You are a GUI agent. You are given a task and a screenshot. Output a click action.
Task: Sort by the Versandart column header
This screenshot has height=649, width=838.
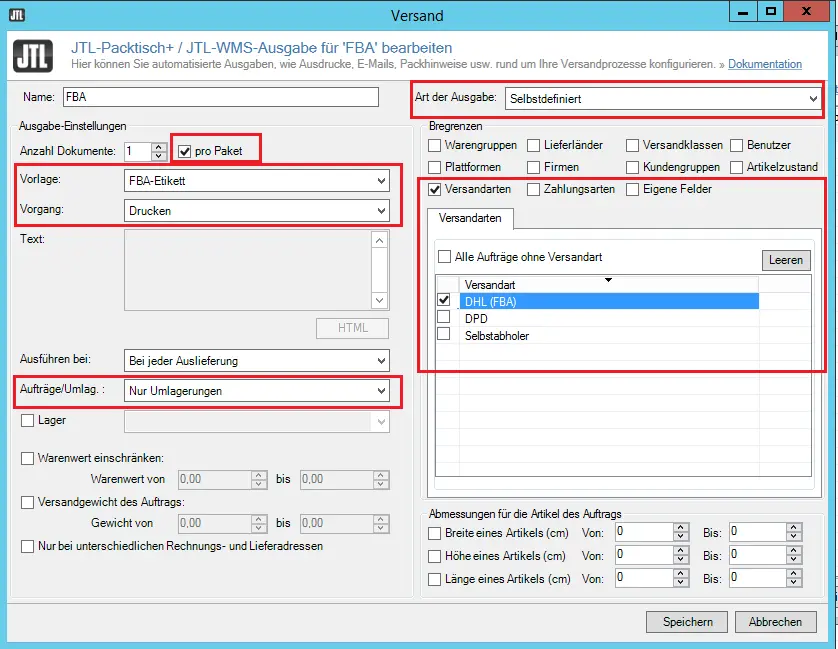tap(609, 284)
